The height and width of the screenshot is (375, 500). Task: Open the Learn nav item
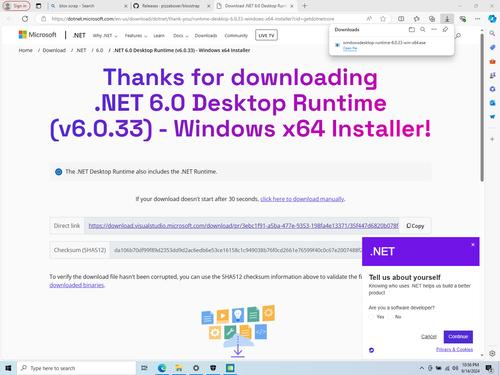pyautogui.click(x=159, y=35)
